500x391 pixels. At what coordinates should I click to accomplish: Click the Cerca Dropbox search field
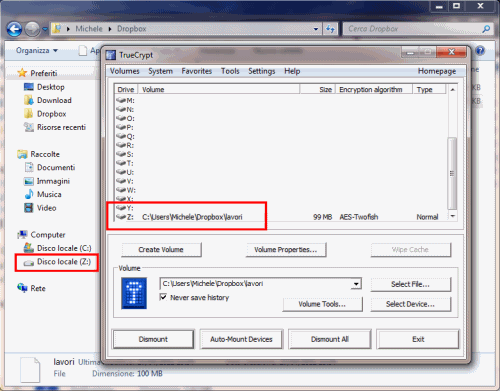(413, 29)
